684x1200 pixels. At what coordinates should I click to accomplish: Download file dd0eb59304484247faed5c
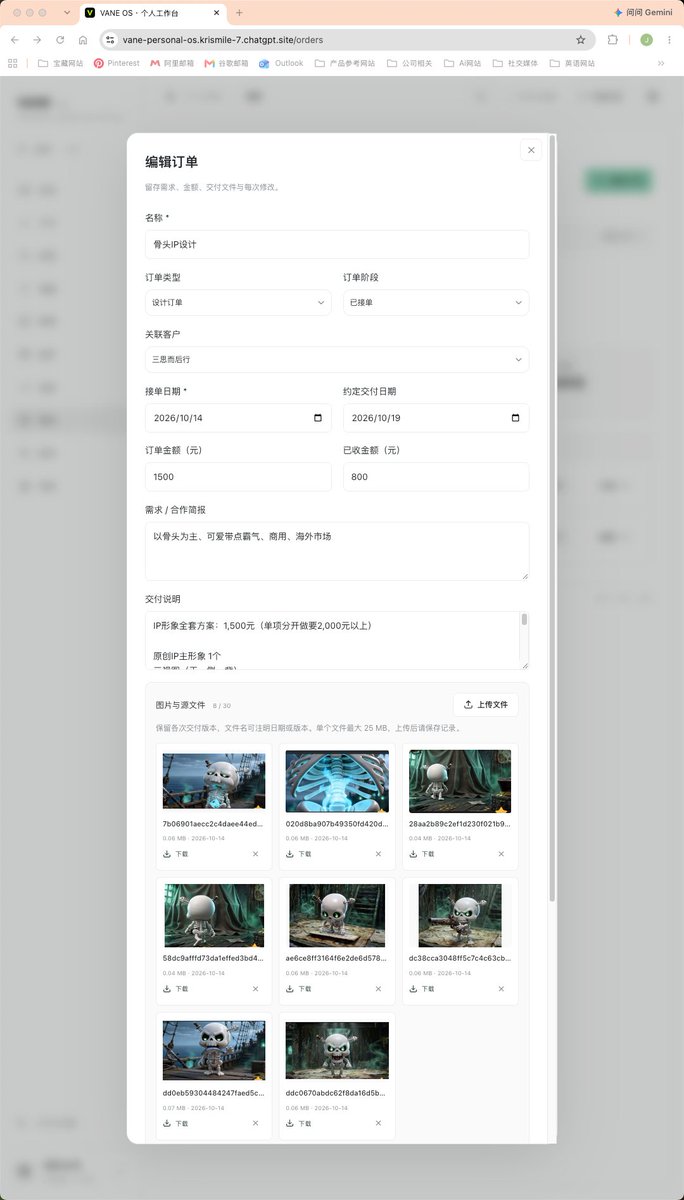tap(176, 1123)
